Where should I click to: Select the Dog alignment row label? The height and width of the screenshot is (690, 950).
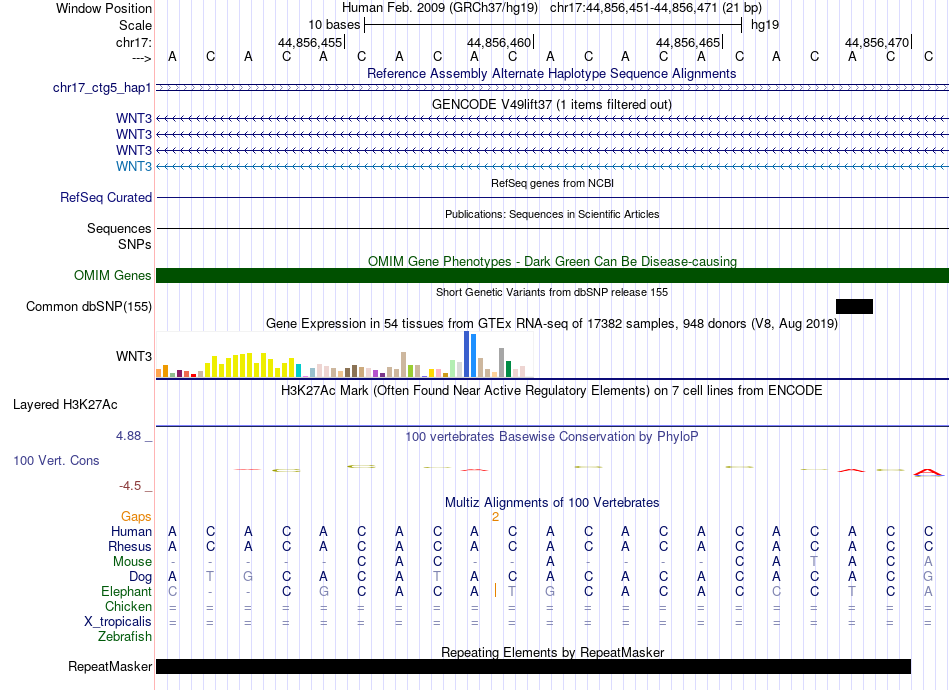click(140, 577)
